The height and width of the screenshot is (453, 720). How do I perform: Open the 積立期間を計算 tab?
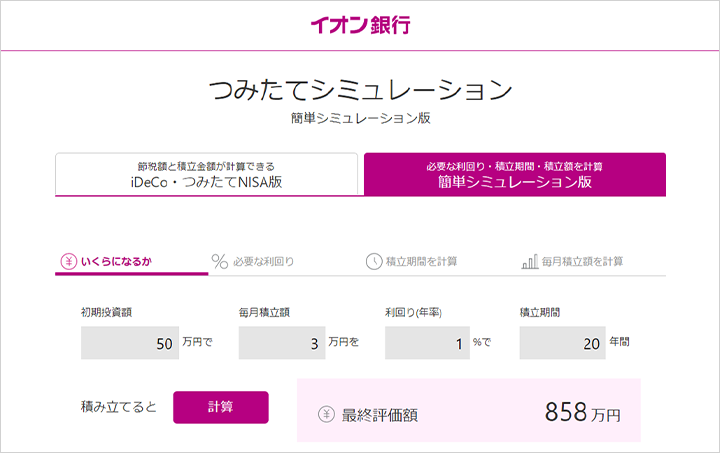click(x=437, y=262)
